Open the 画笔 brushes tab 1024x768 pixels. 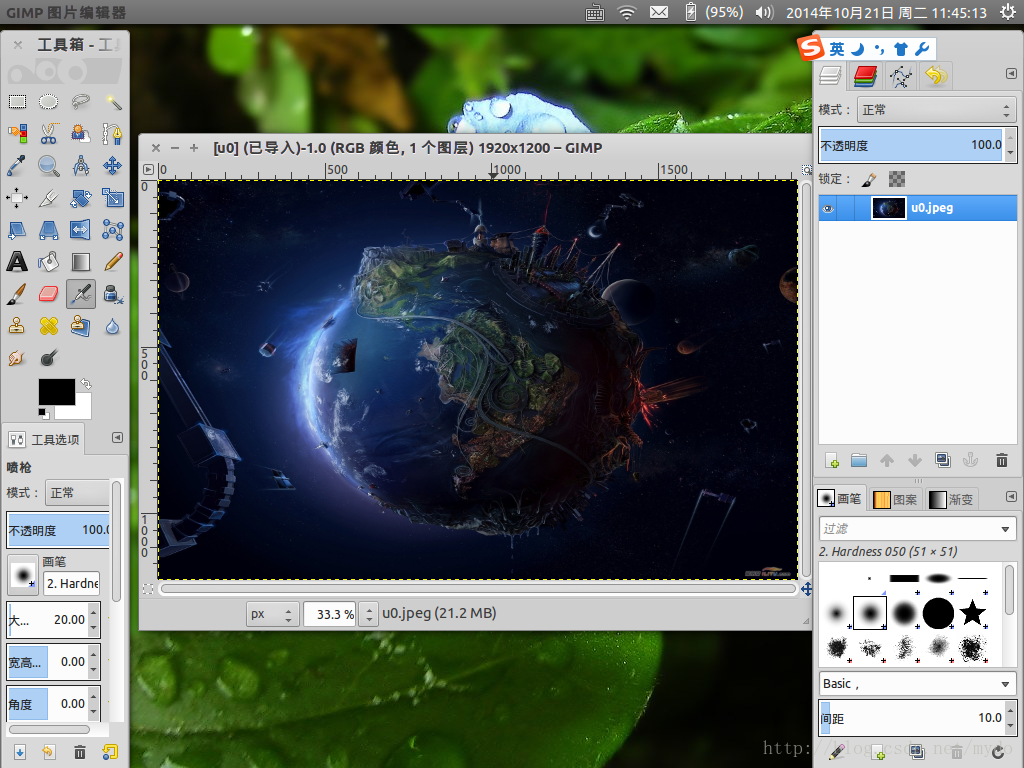pyautogui.click(x=840, y=499)
